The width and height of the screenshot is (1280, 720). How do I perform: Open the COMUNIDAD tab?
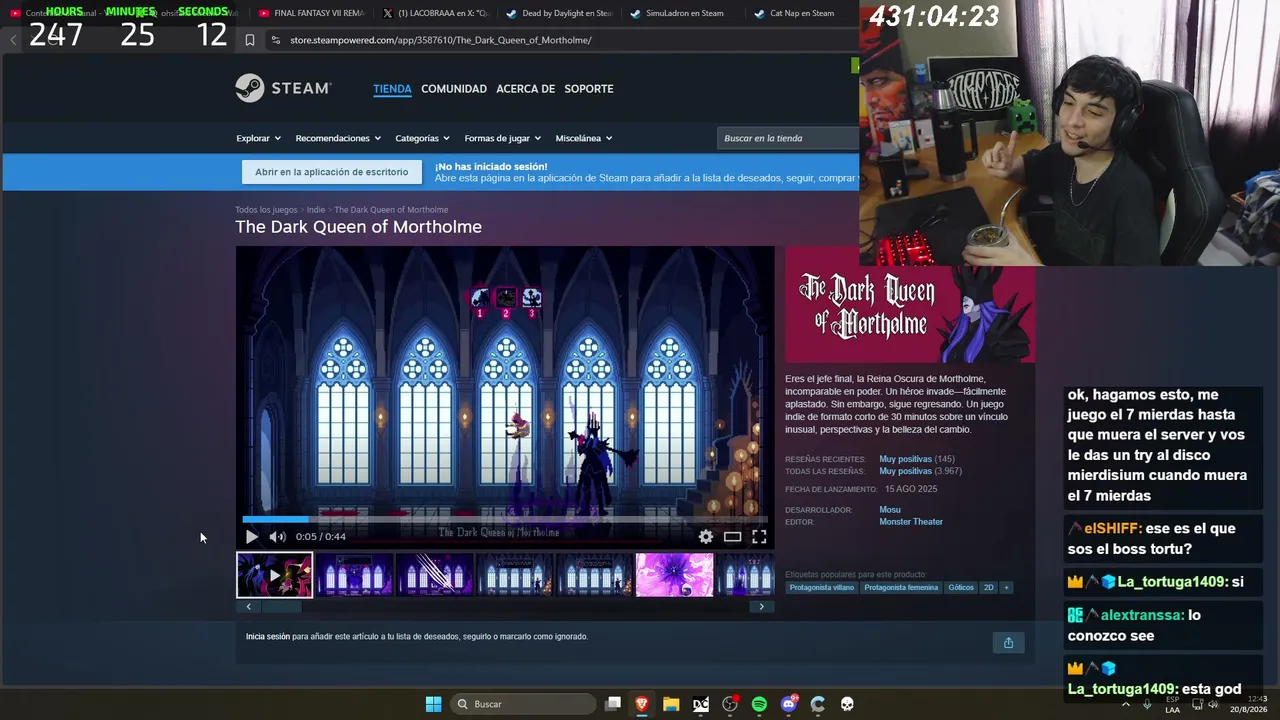pos(454,89)
